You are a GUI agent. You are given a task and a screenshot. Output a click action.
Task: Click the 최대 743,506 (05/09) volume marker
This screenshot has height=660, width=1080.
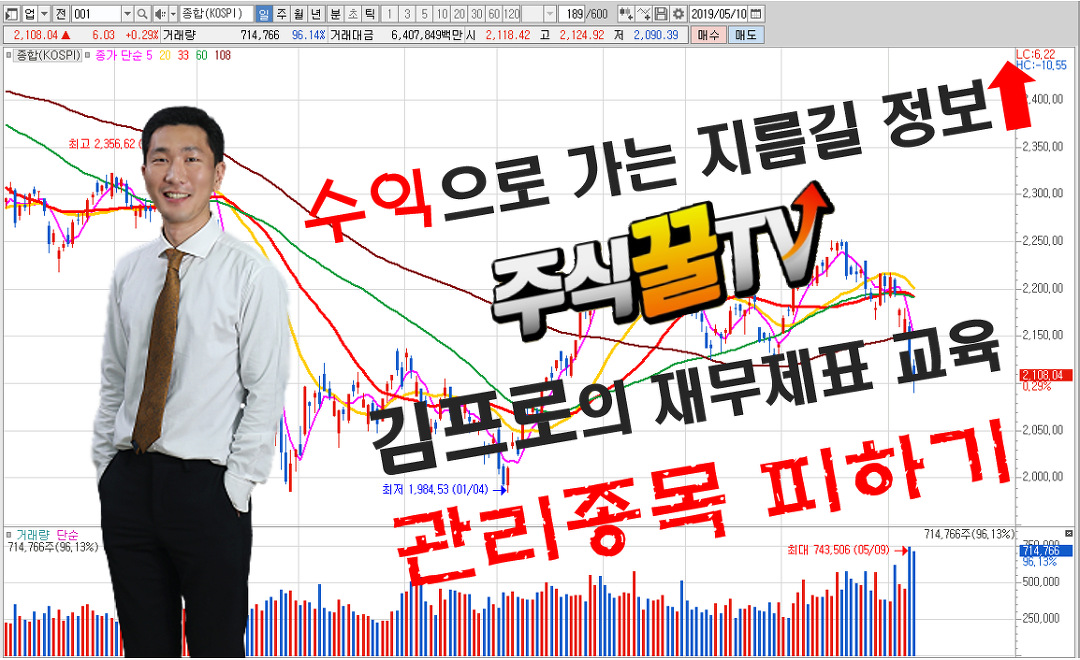(847, 550)
